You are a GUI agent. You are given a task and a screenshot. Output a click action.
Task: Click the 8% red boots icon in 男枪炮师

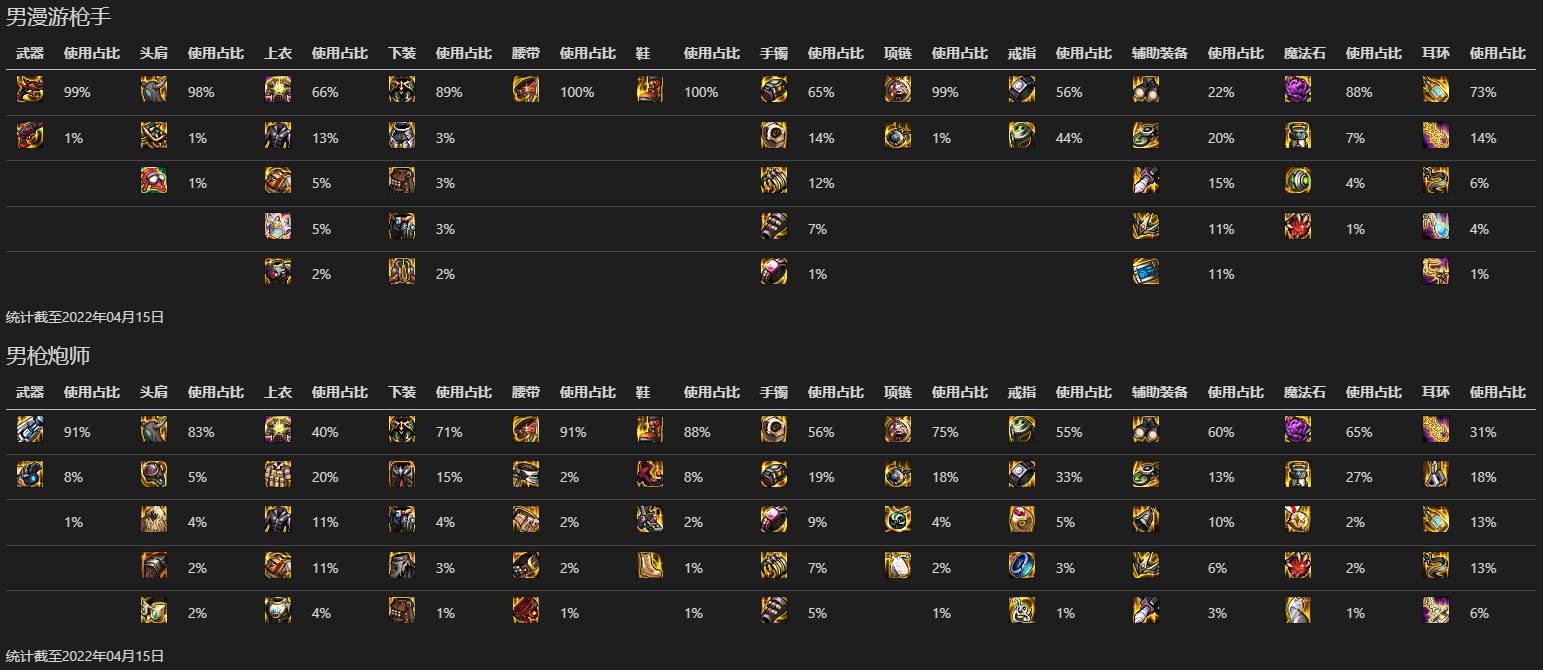(x=650, y=476)
